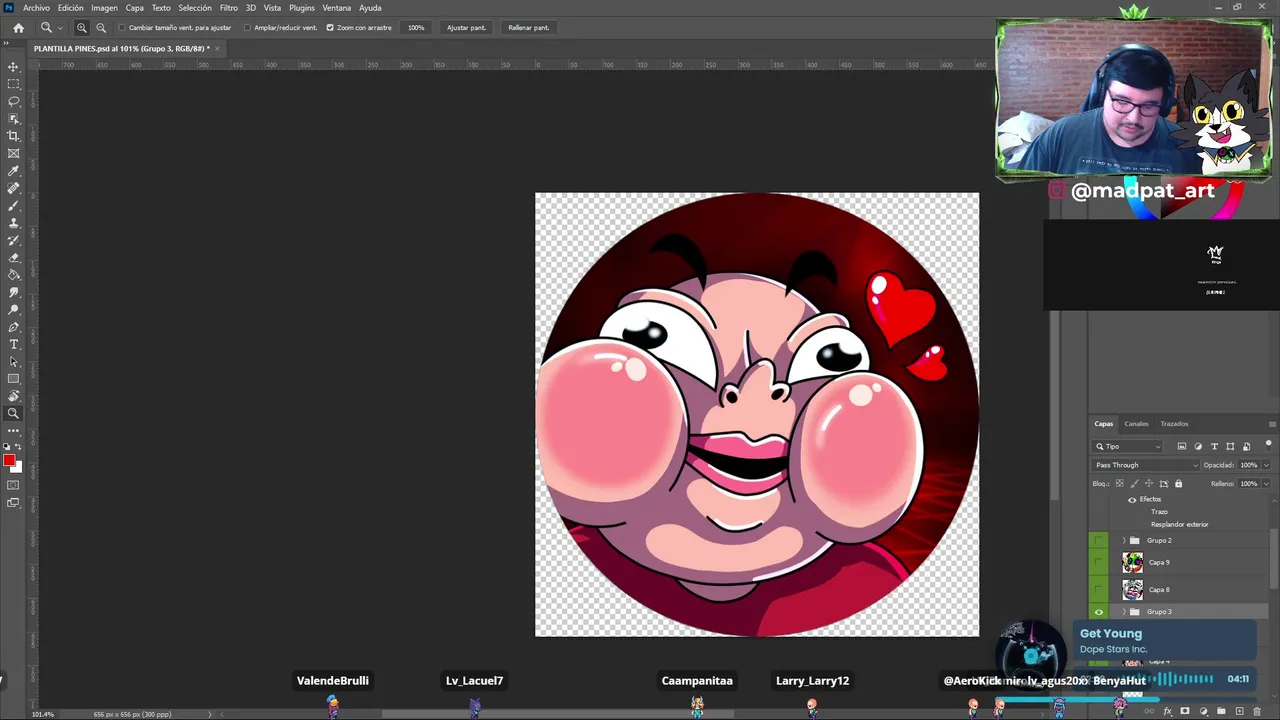The height and width of the screenshot is (720, 1280).
Task: Select the History Brush tool
Action: tap(13, 240)
